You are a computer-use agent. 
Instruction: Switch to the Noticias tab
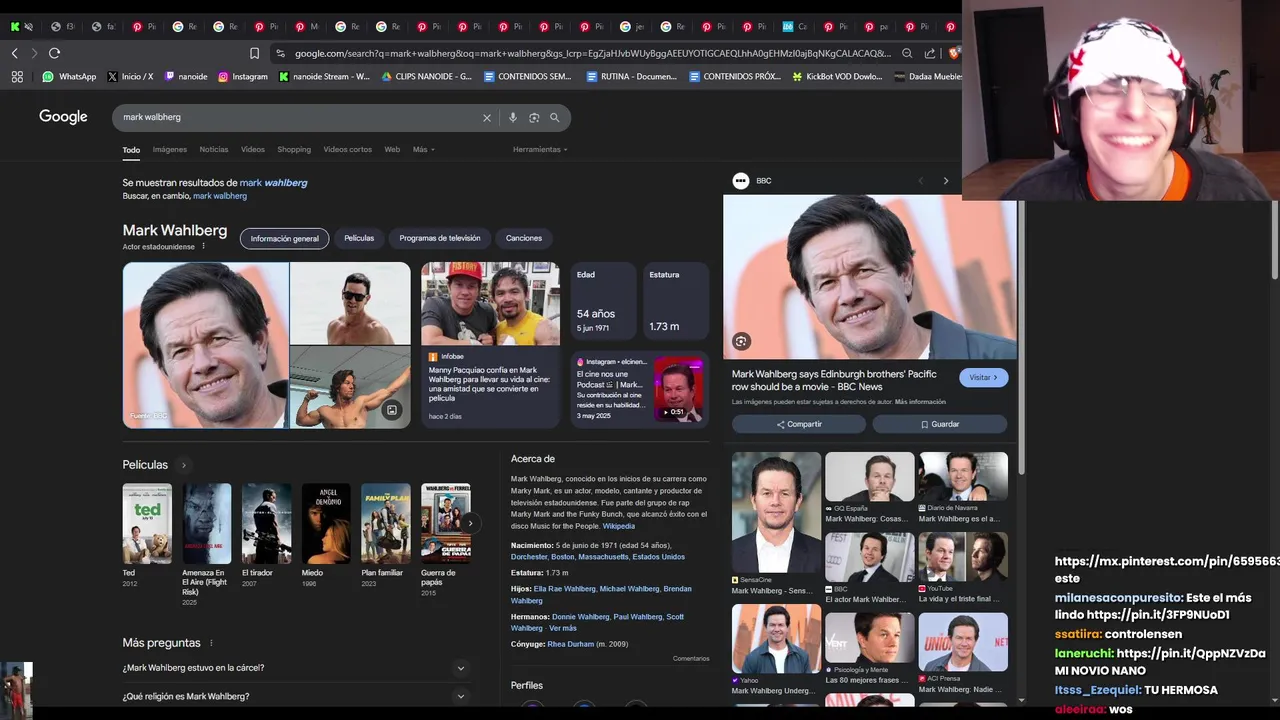[214, 150]
